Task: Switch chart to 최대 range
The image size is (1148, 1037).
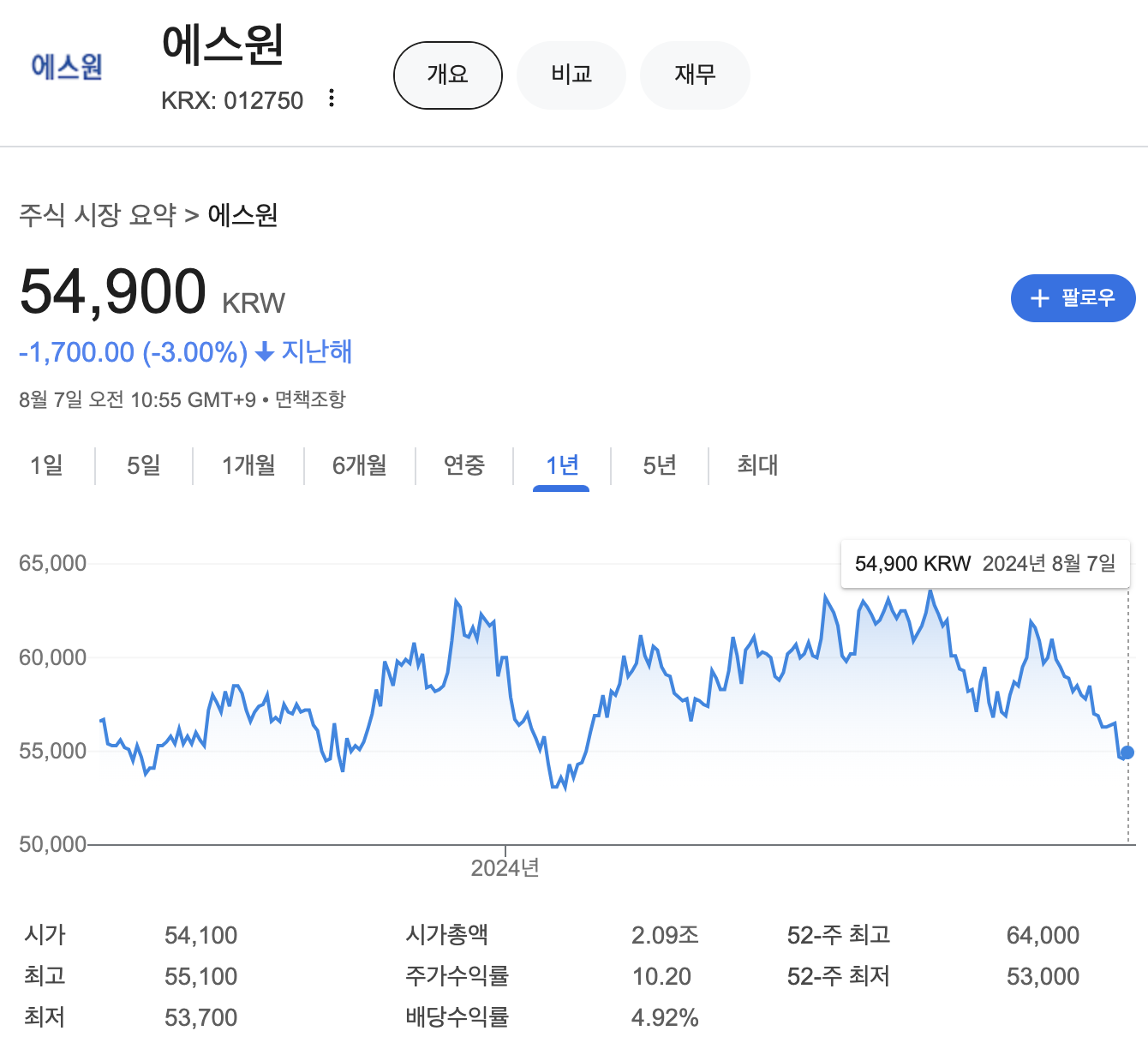Action: pyautogui.click(x=757, y=465)
